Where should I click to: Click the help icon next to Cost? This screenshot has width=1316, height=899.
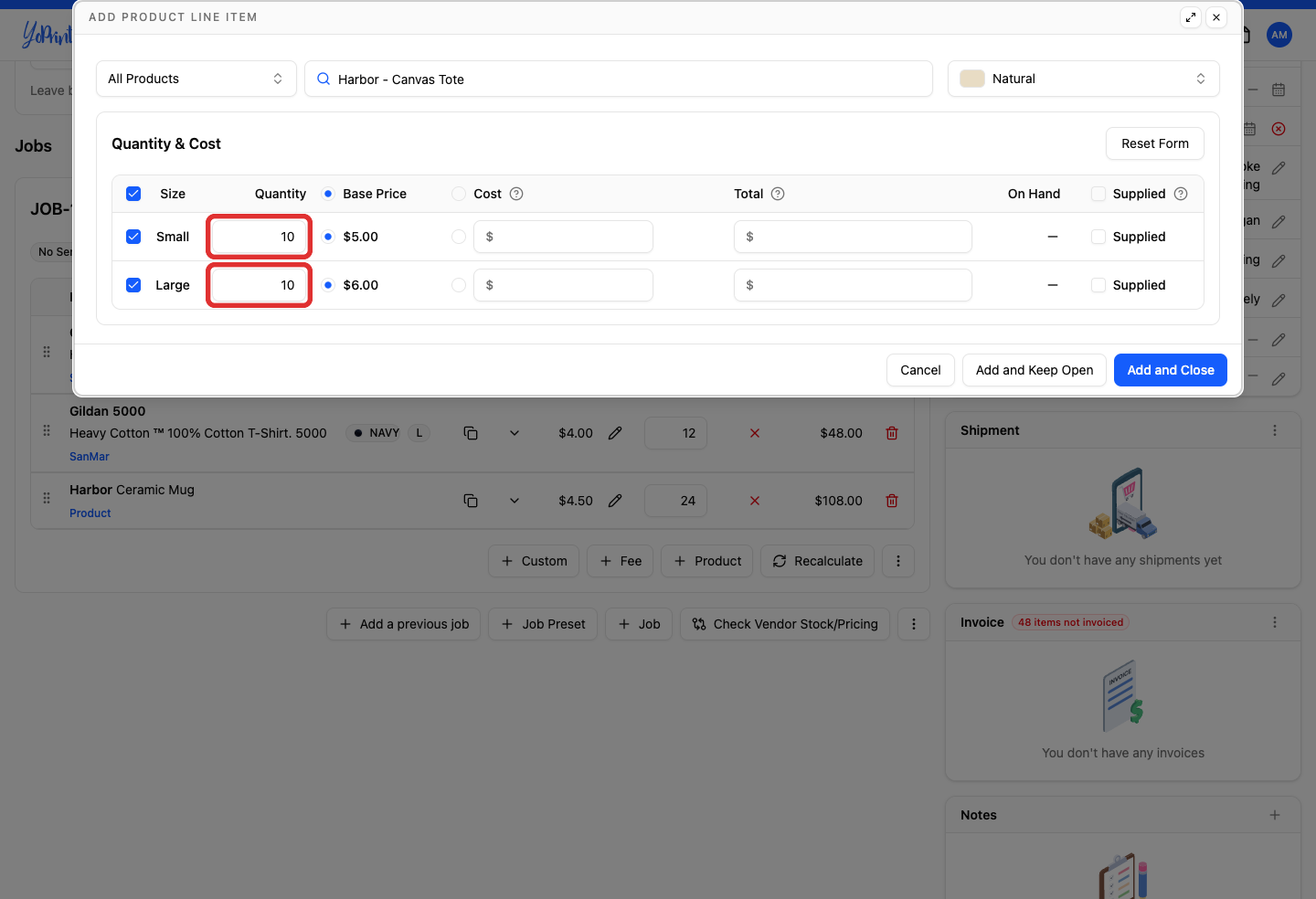516,194
